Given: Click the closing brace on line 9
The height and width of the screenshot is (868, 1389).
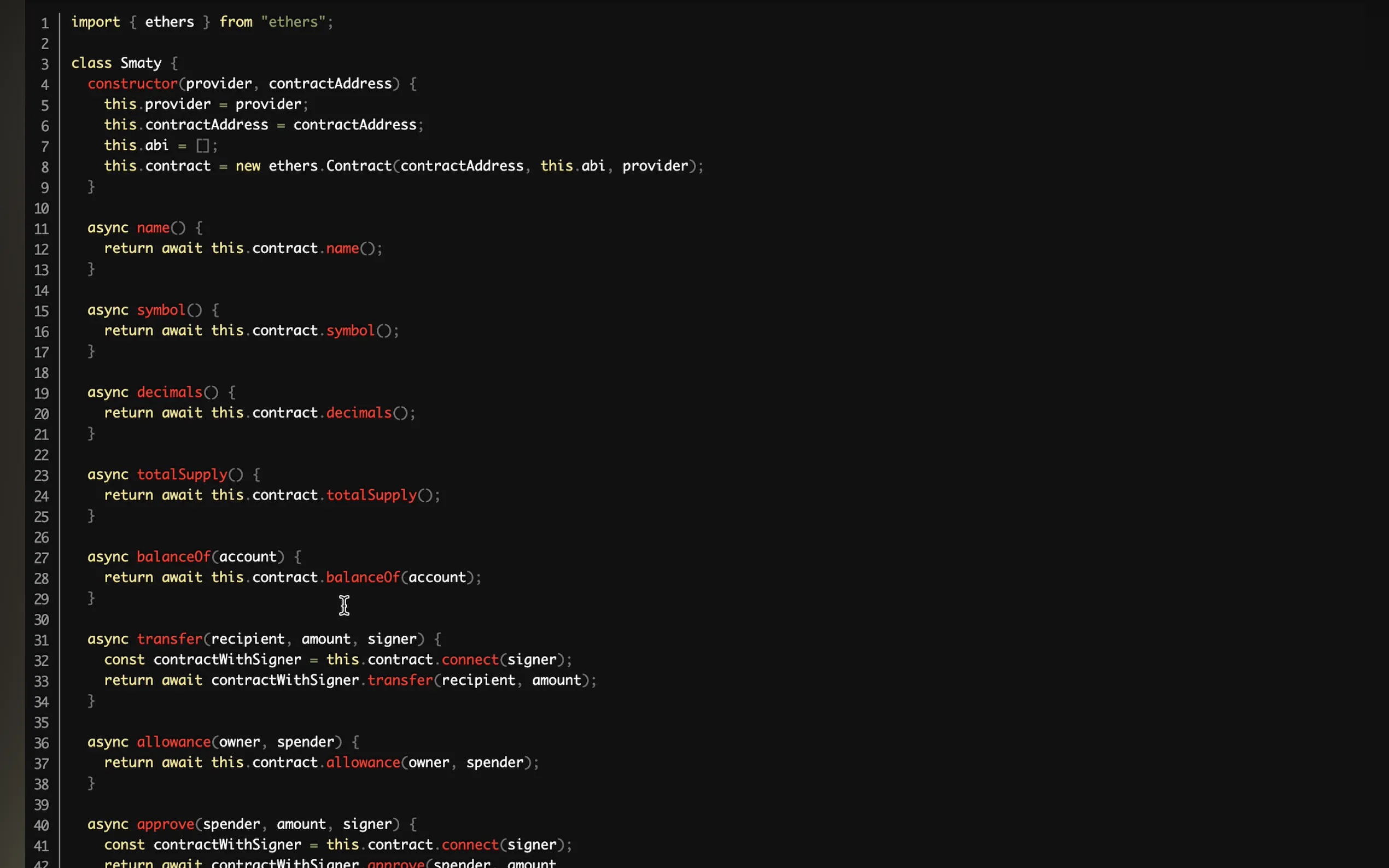Looking at the screenshot, I should [91, 186].
